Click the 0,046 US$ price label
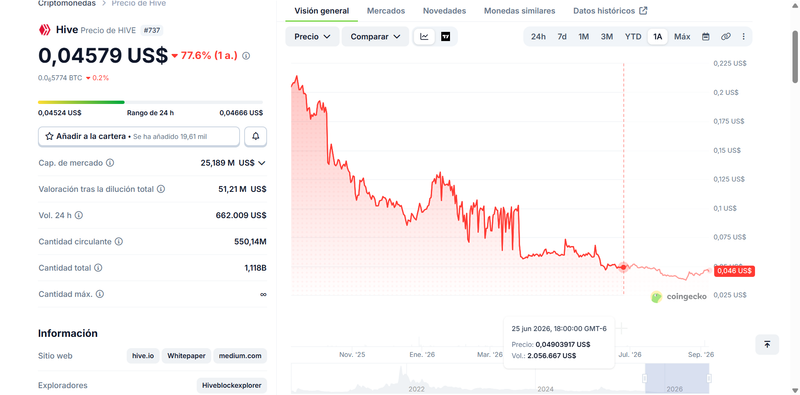This screenshot has width=800, height=395. pos(734,271)
